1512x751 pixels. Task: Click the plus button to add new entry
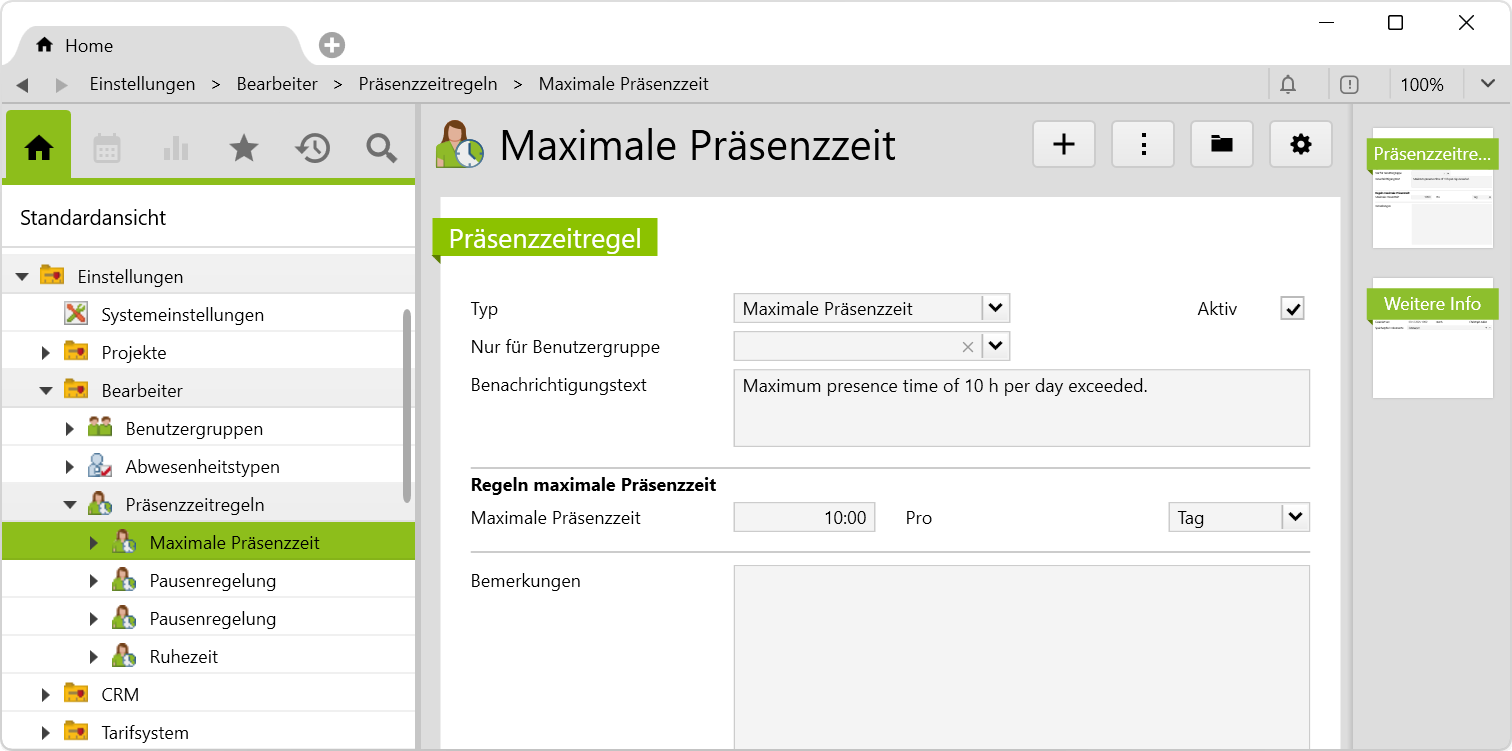click(1064, 145)
